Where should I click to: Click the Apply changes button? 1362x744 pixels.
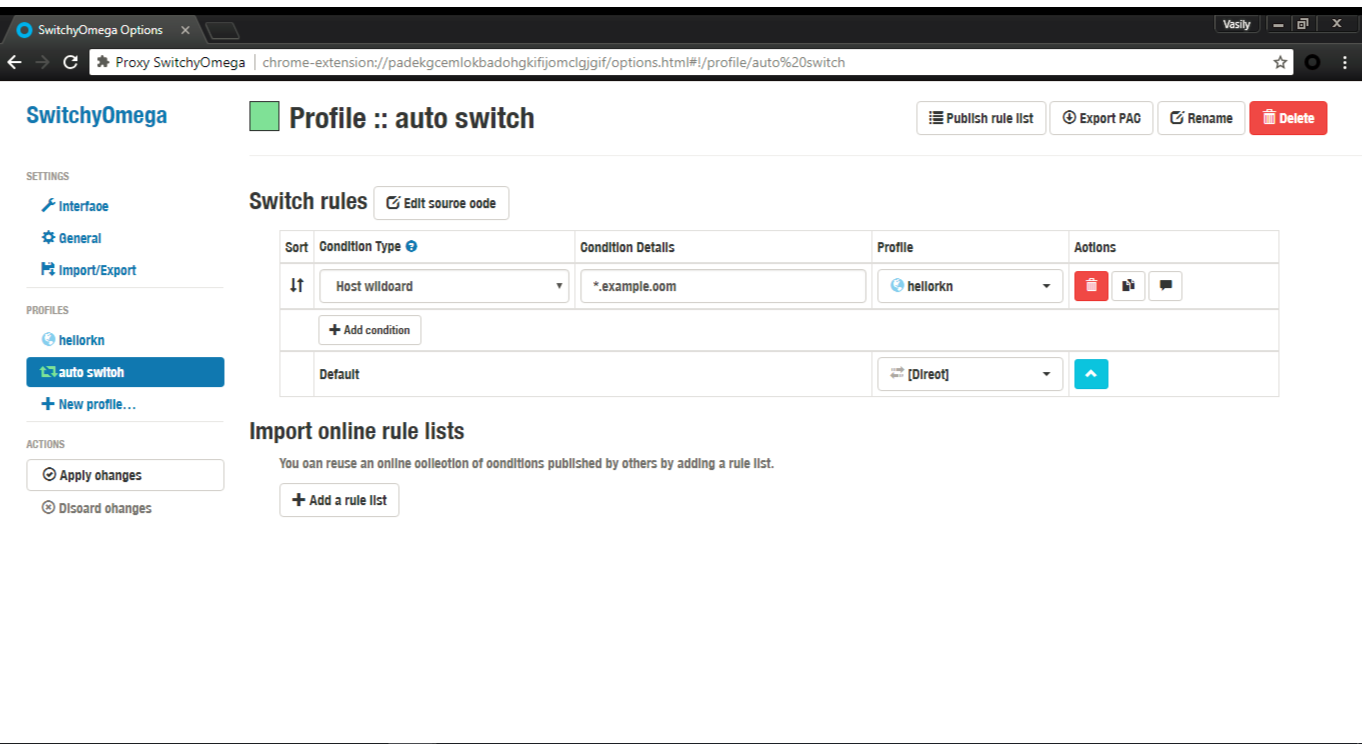pos(125,475)
